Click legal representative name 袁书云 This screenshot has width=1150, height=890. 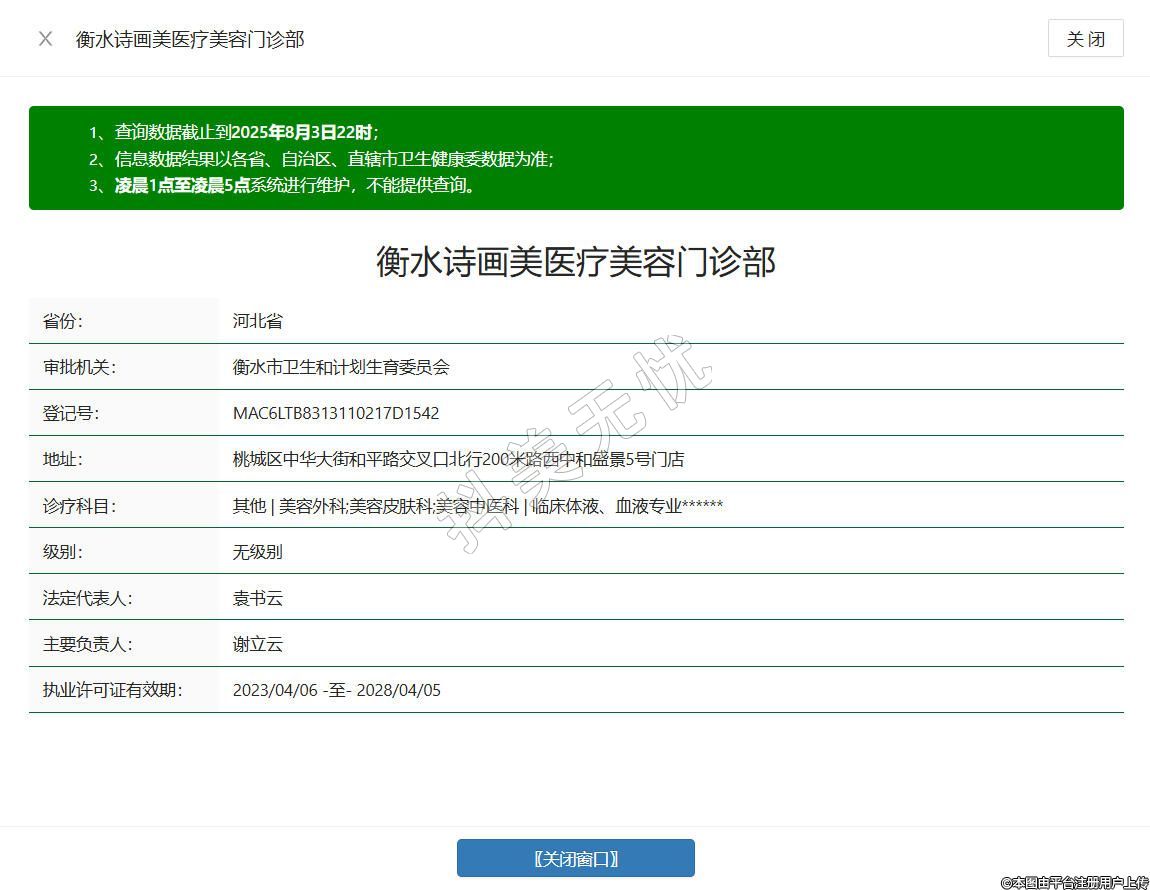258,598
